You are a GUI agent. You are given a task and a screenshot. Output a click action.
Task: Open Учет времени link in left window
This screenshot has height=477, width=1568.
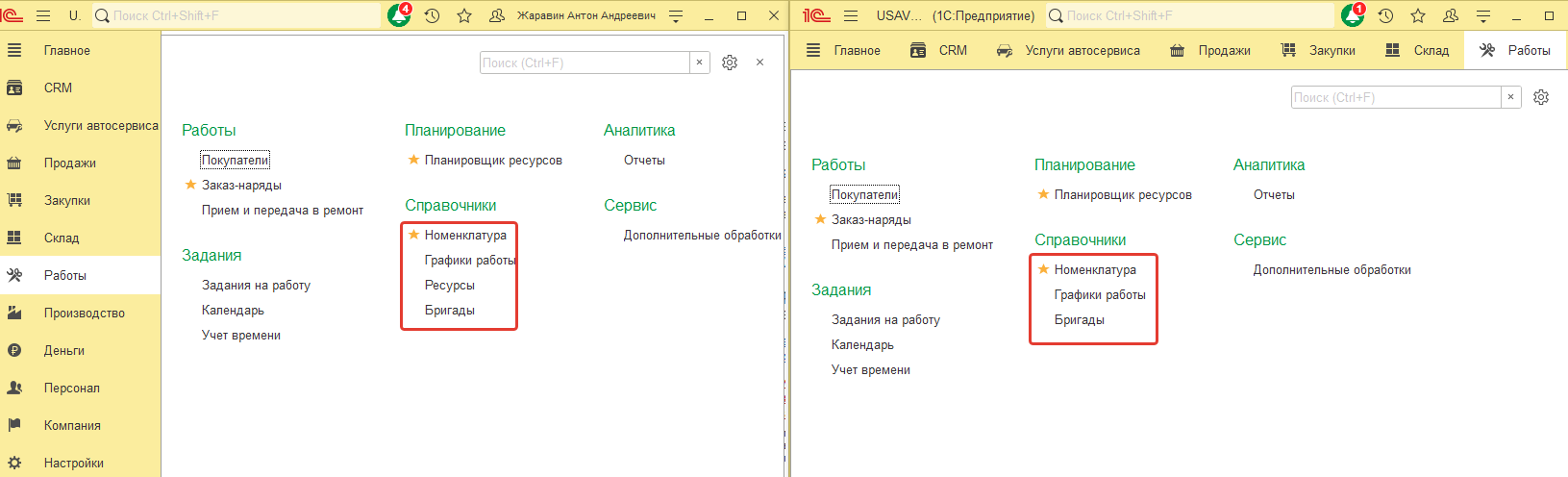click(x=241, y=335)
